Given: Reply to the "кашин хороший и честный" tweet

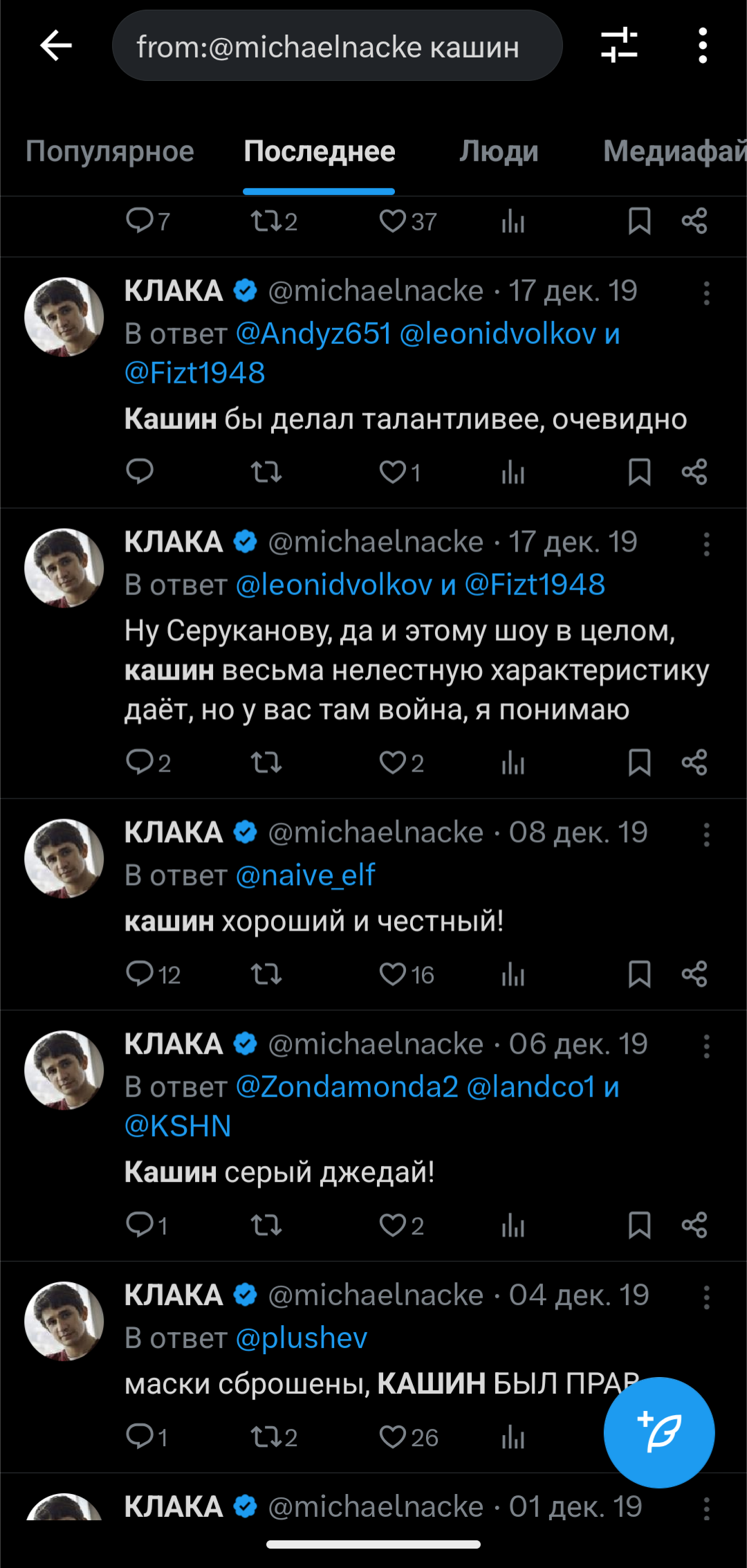Looking at the screenshot, I should pos(140,974).
